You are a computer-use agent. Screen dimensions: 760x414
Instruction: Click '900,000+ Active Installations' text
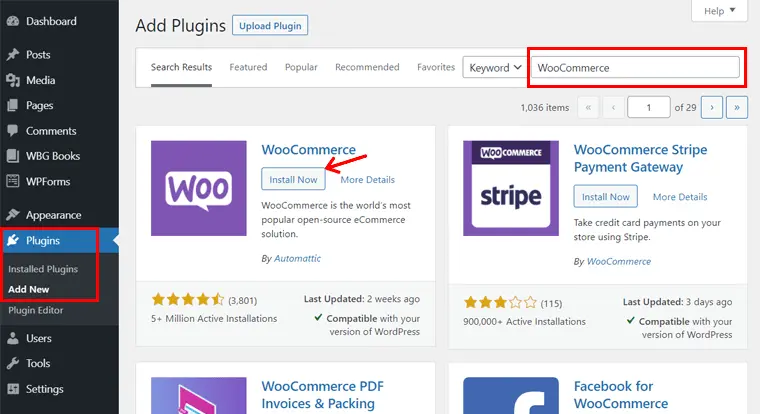pyautogui.click(x=524, y=321)
